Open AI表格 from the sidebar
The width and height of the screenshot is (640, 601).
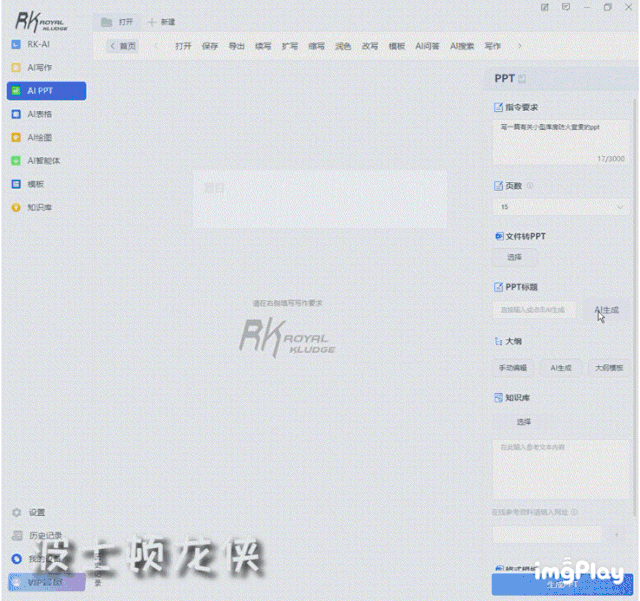pos(32,114)
